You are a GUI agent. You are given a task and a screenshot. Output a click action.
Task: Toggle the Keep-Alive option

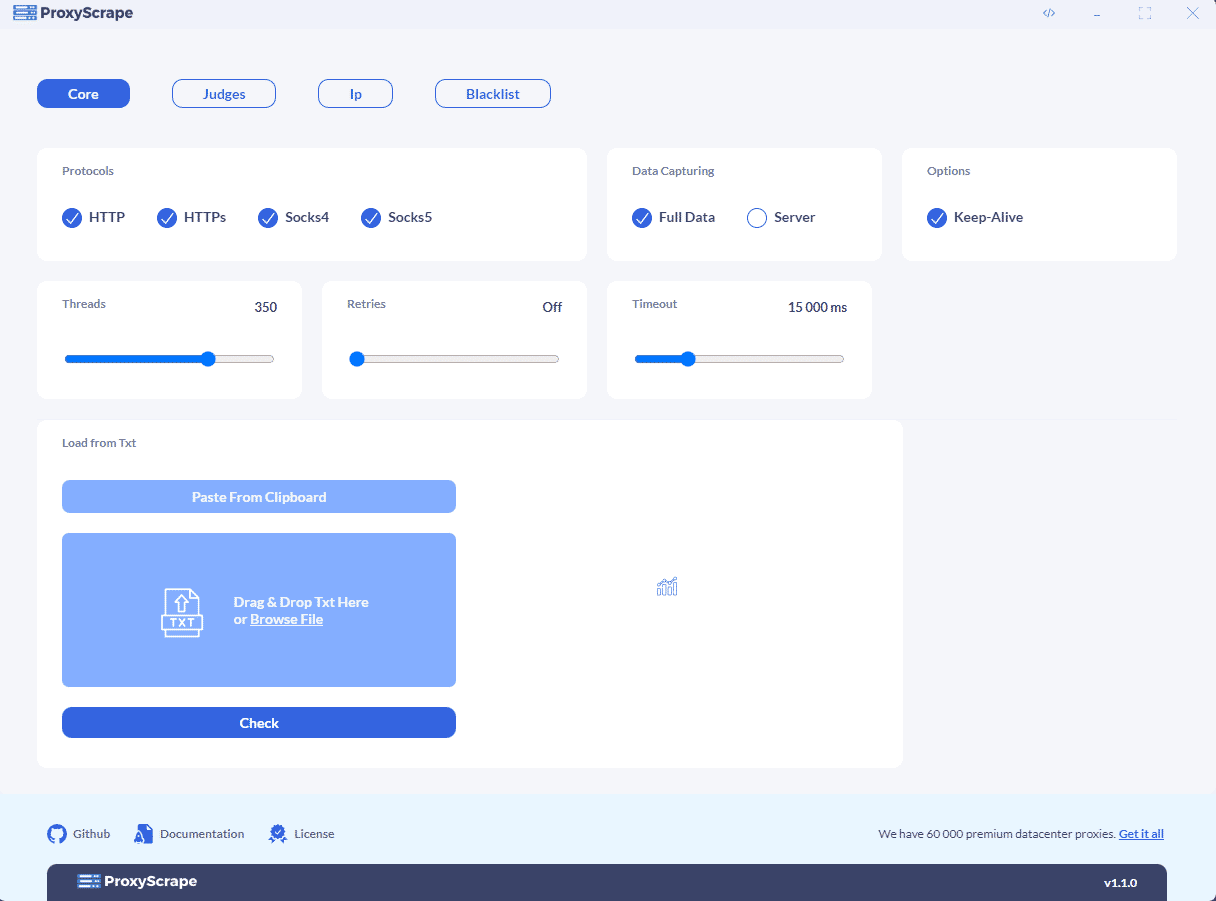pyautogui.click(x=937, y=218)
